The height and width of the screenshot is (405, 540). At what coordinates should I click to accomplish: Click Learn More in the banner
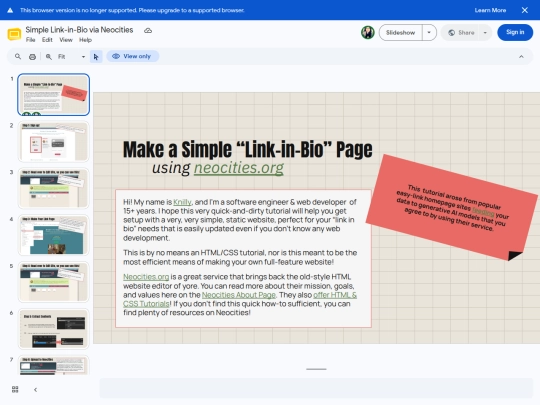point(490,10)
